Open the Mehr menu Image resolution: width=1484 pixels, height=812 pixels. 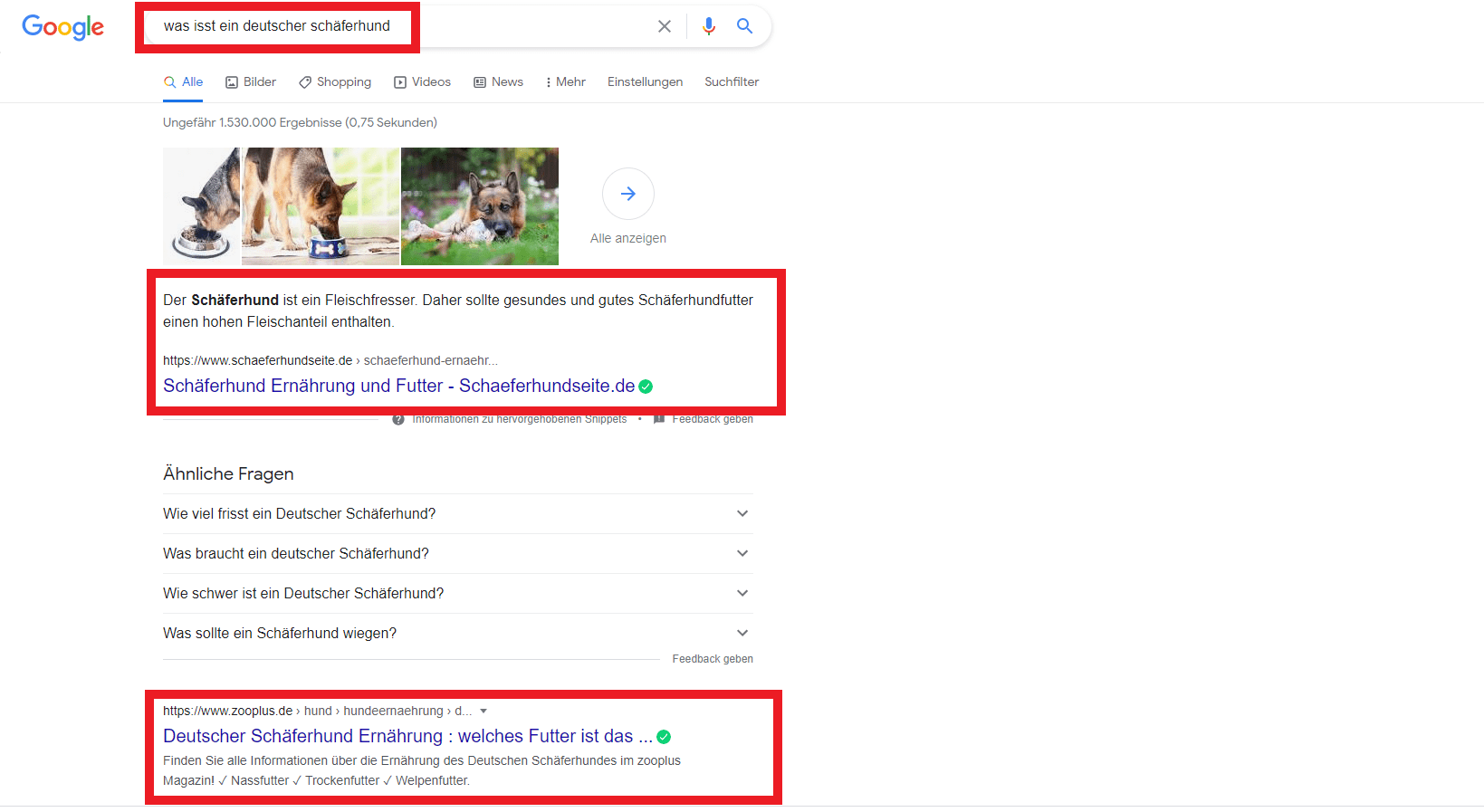click(x=566, y=81)
